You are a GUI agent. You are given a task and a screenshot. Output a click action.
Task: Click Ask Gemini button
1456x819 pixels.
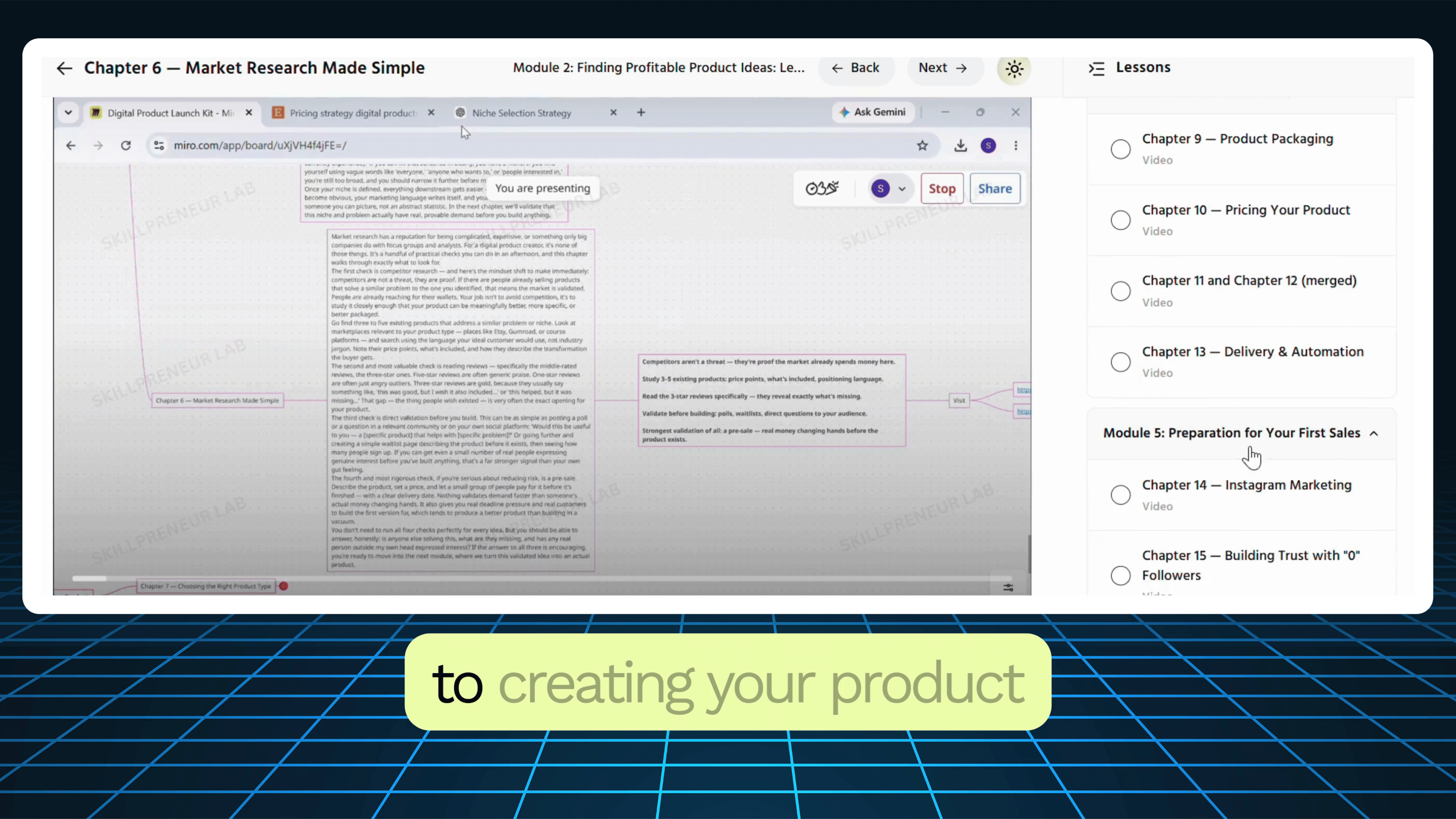click(x=874, y=112)
